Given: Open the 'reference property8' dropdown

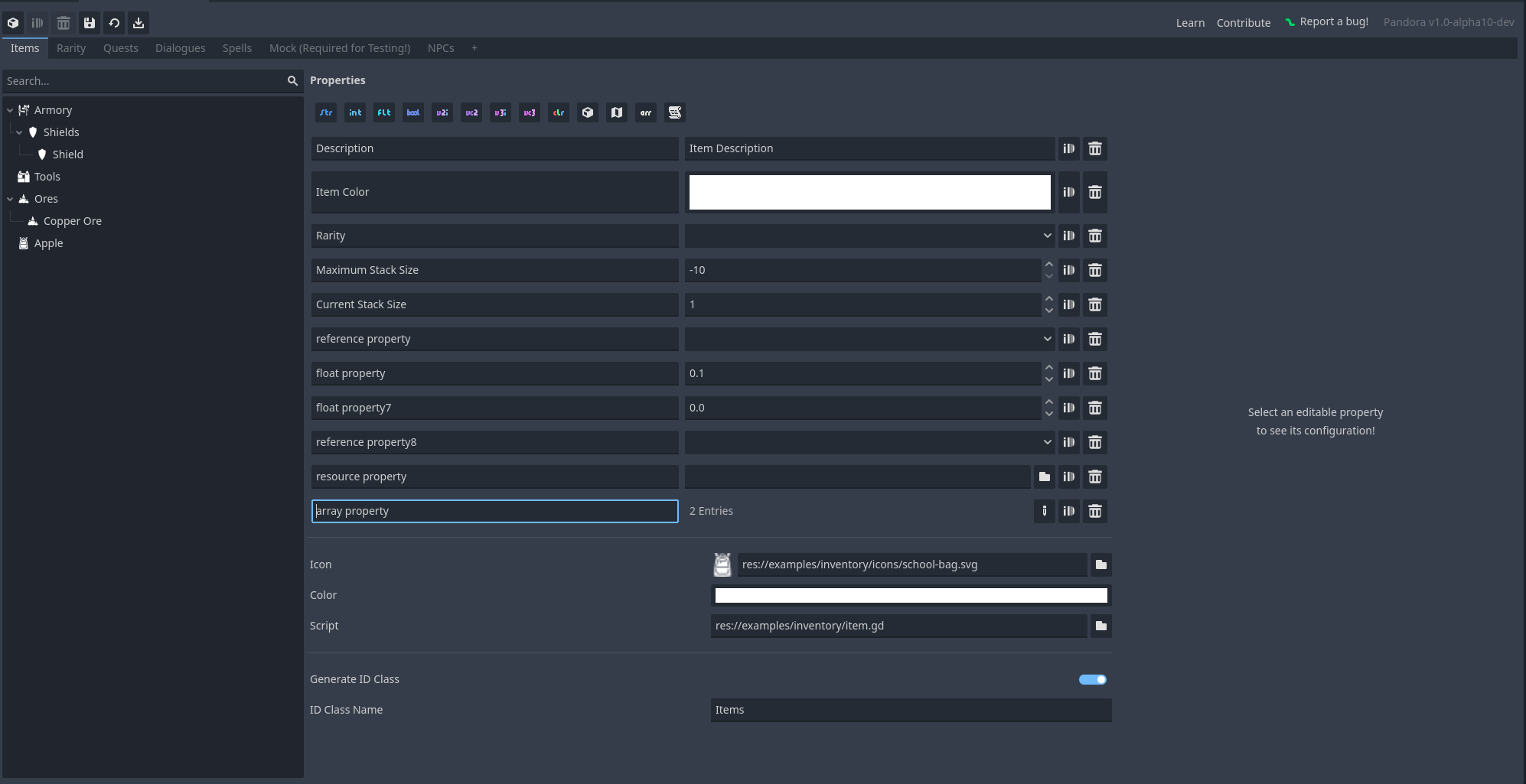Looking at the screenshot, I should [x=869, y=442].
